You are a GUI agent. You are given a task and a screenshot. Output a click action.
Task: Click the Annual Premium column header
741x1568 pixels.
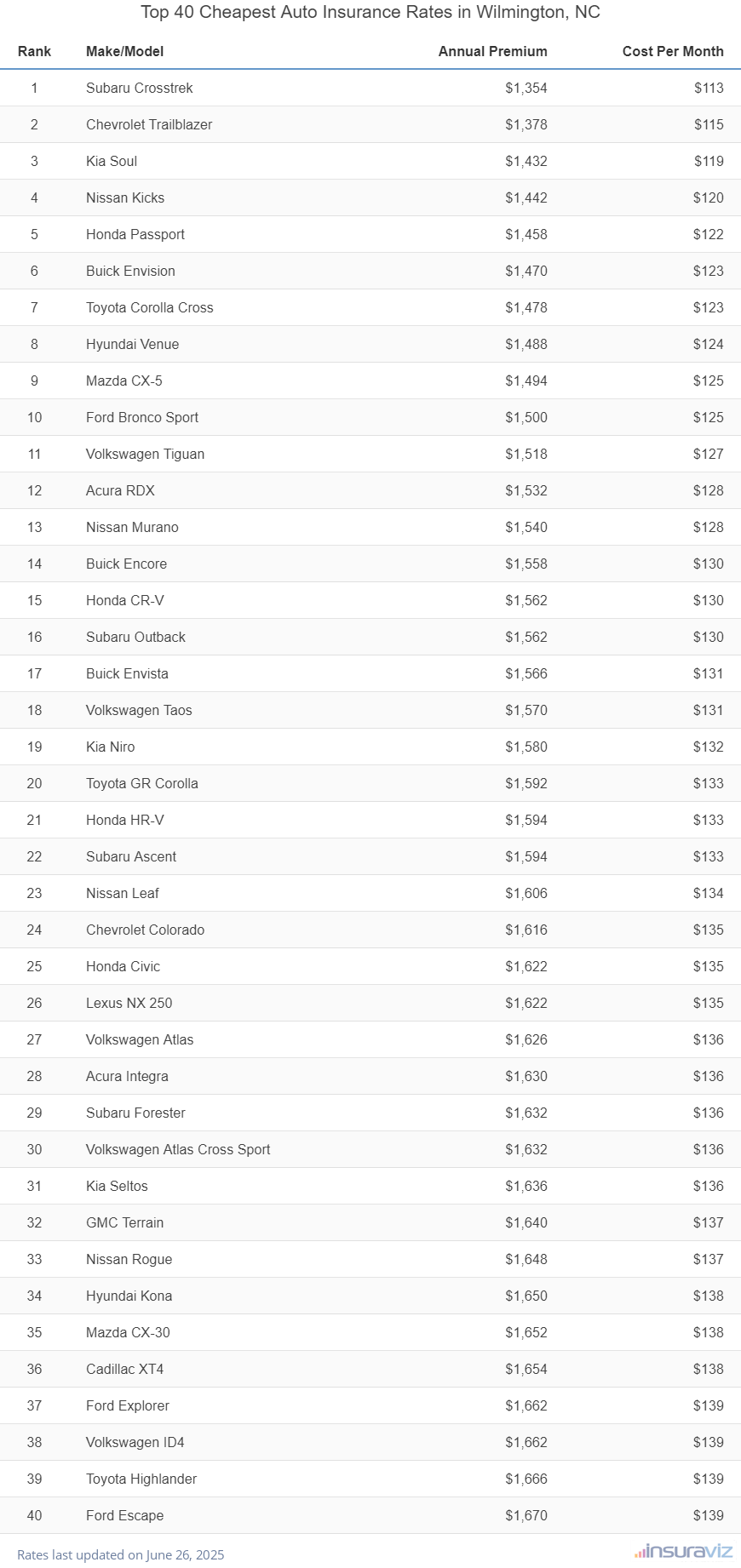coord(492,51)
